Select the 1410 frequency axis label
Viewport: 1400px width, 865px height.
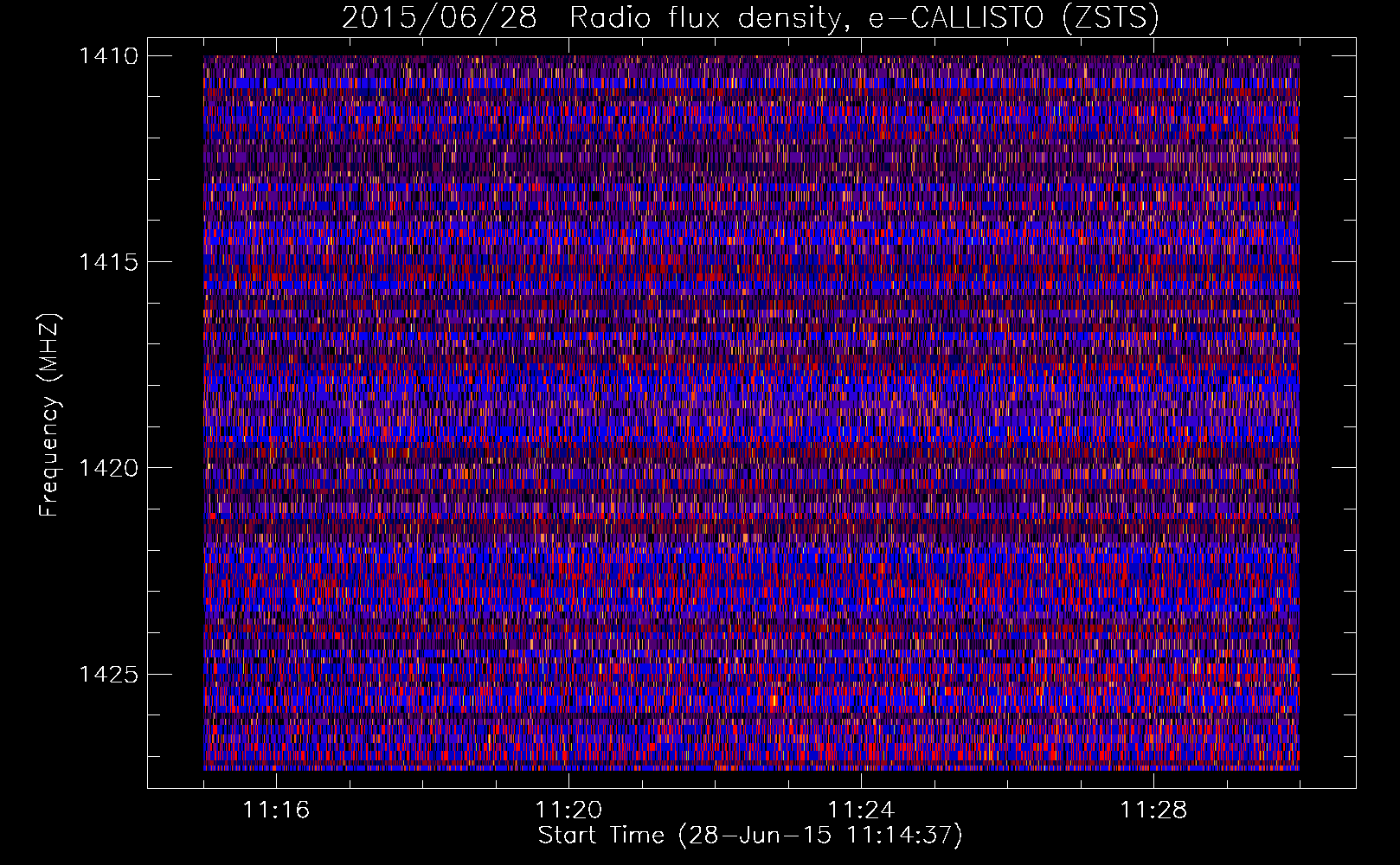click(x=108, y=56)
